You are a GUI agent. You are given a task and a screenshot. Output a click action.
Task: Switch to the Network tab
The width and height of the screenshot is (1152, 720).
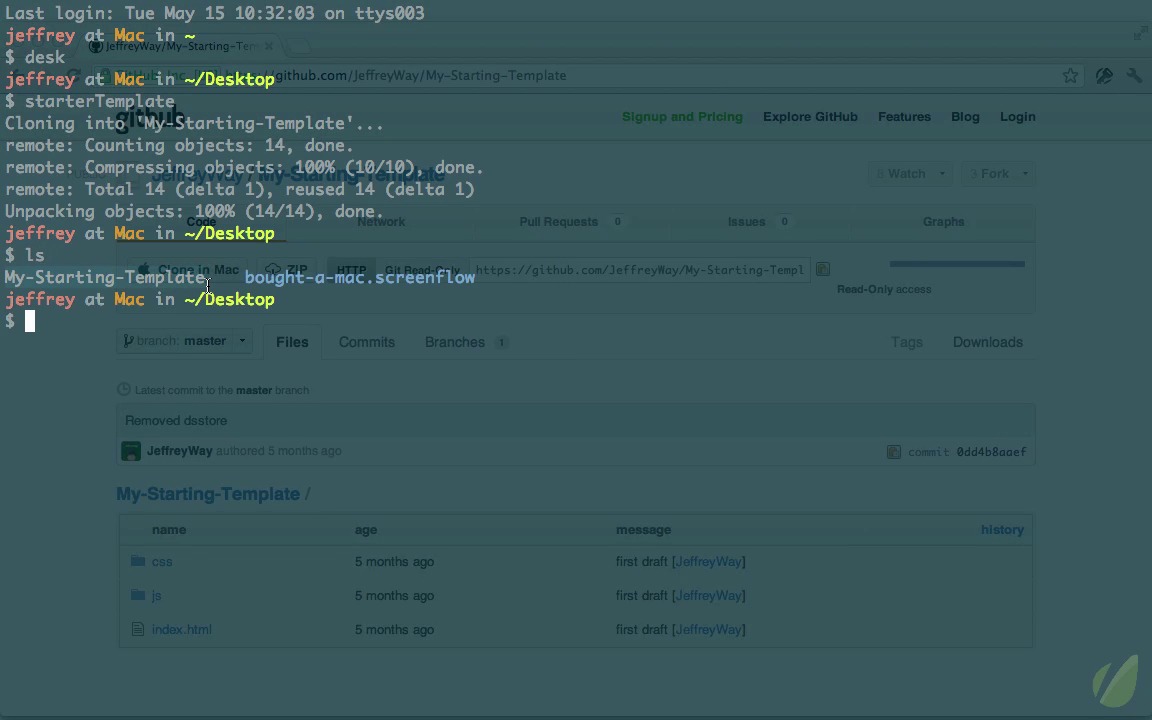(381, 222)
